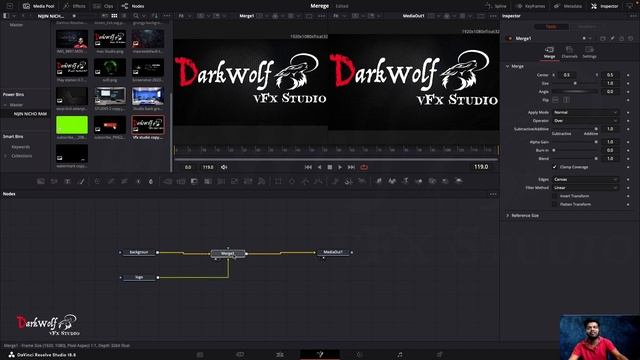This screenshot has width=640, height=360.
Task: Open Nodes panel options menu (three dots)
Action: [493, 194]
